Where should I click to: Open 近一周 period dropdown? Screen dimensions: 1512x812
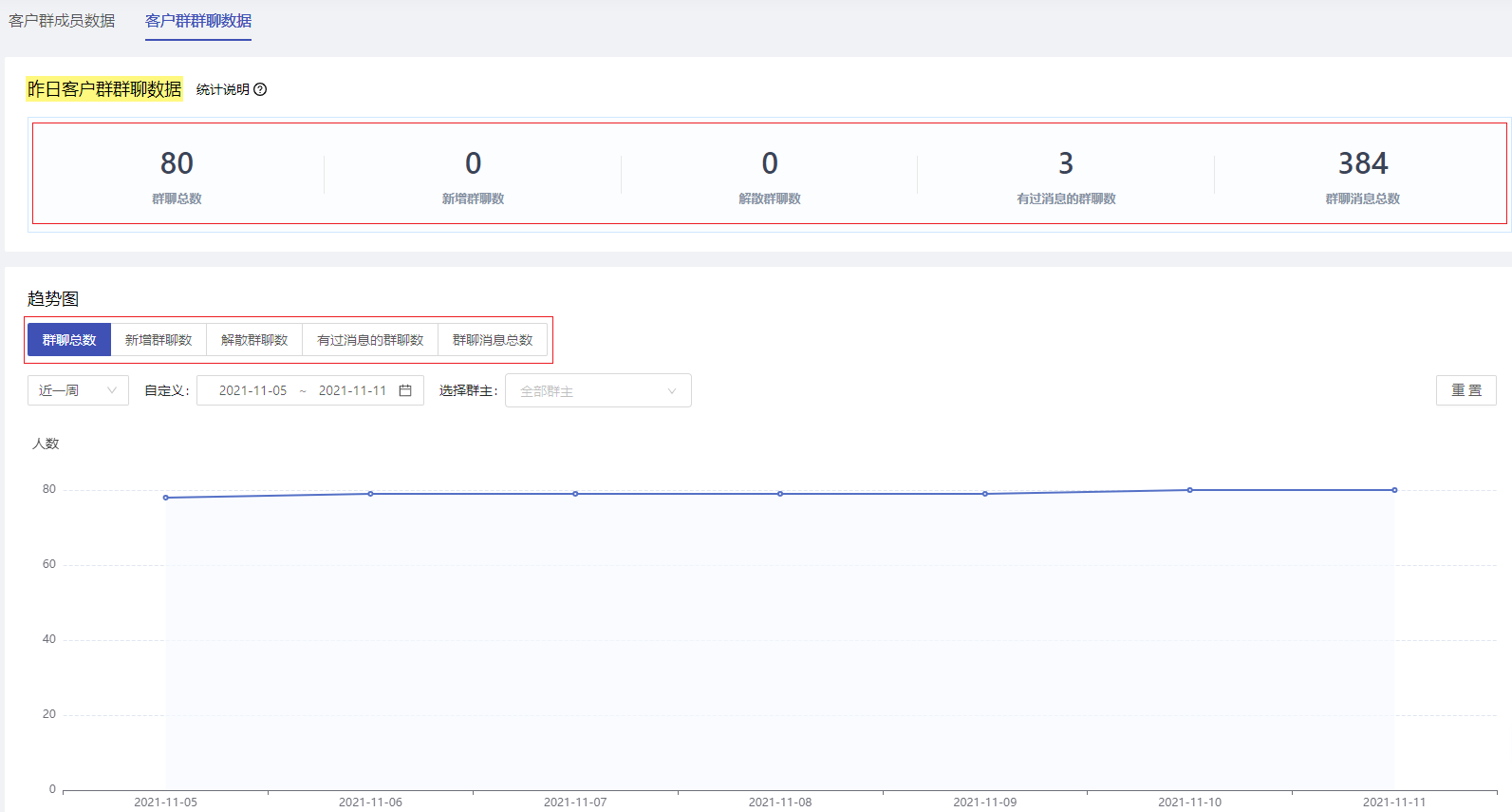click(x=78, y=390)
